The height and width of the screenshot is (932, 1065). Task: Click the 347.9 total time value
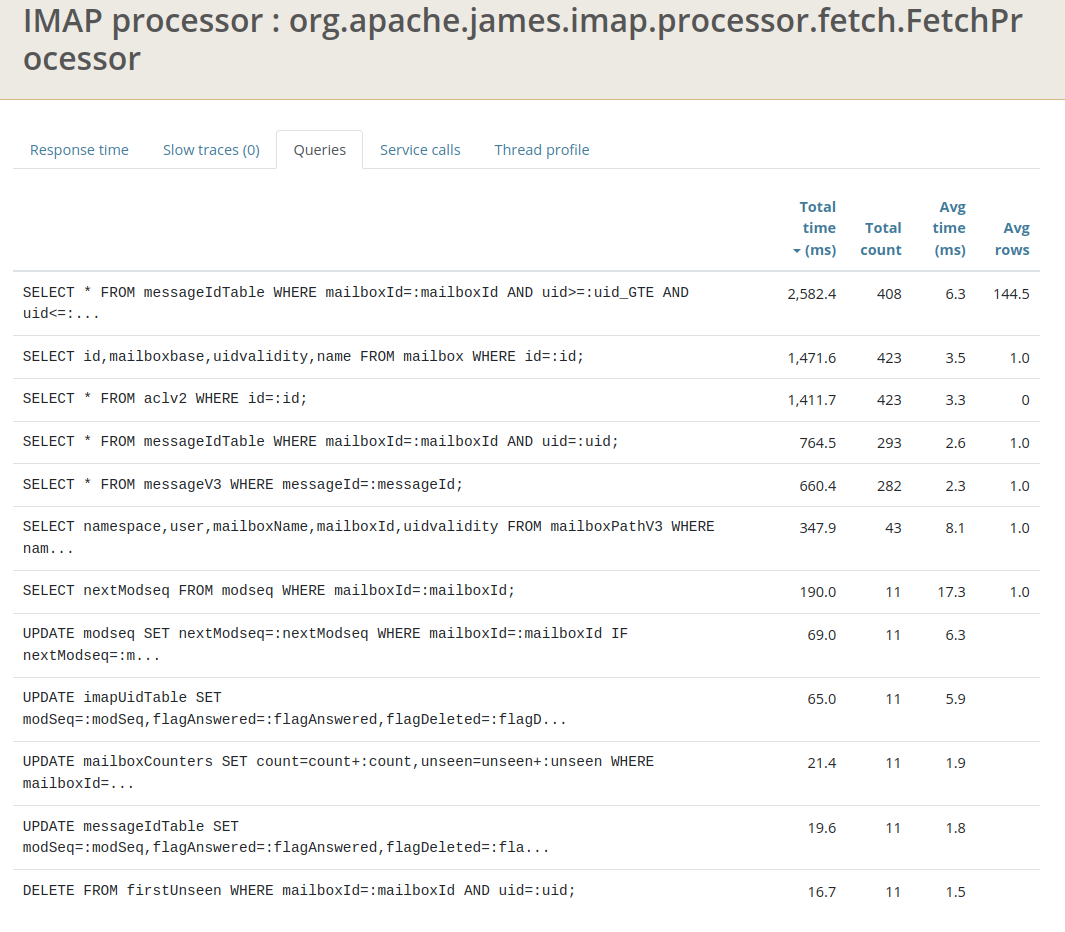818,528
